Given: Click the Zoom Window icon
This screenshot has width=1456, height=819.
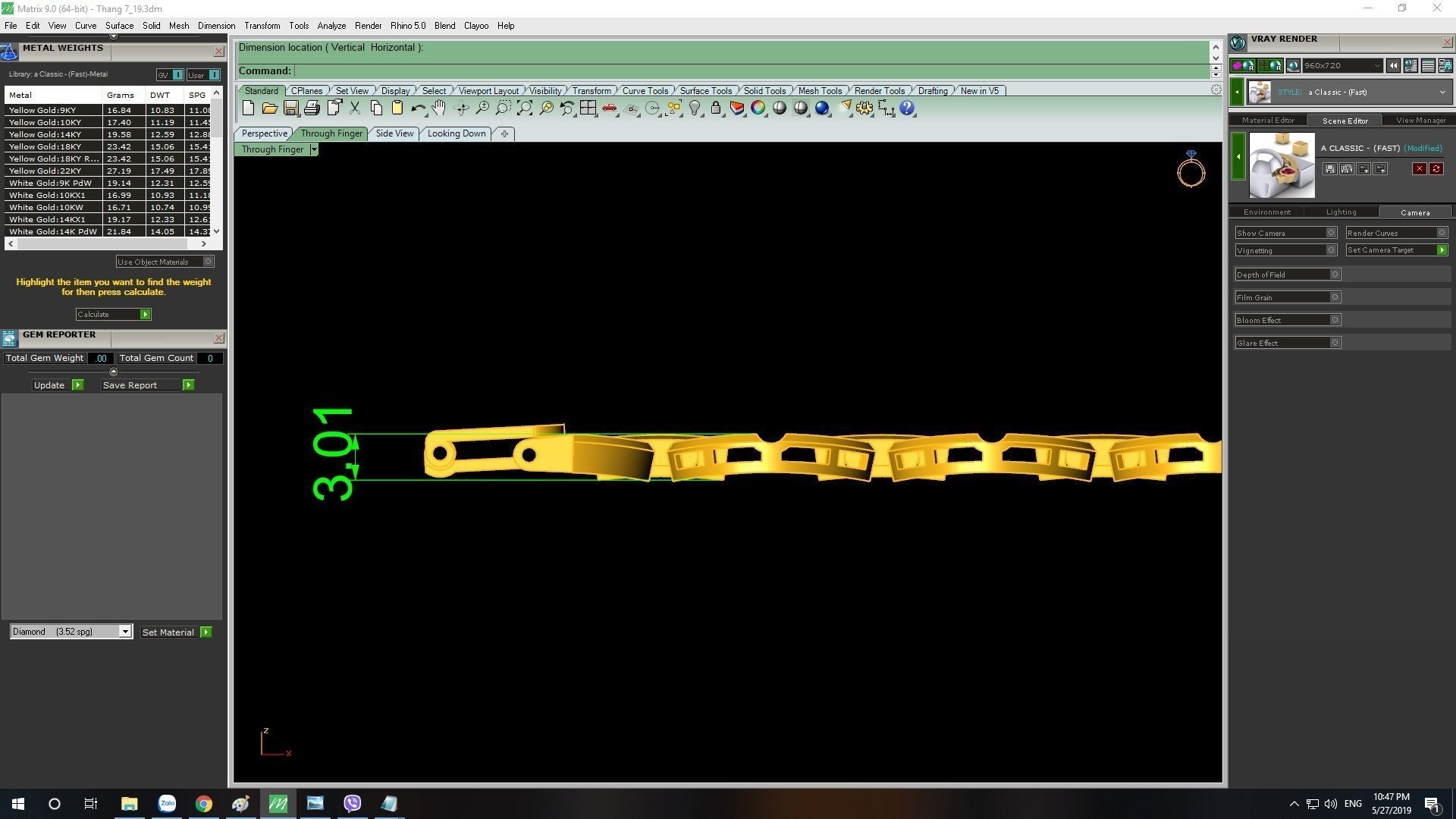Looking at the screenshot, I should coord(504,108).
